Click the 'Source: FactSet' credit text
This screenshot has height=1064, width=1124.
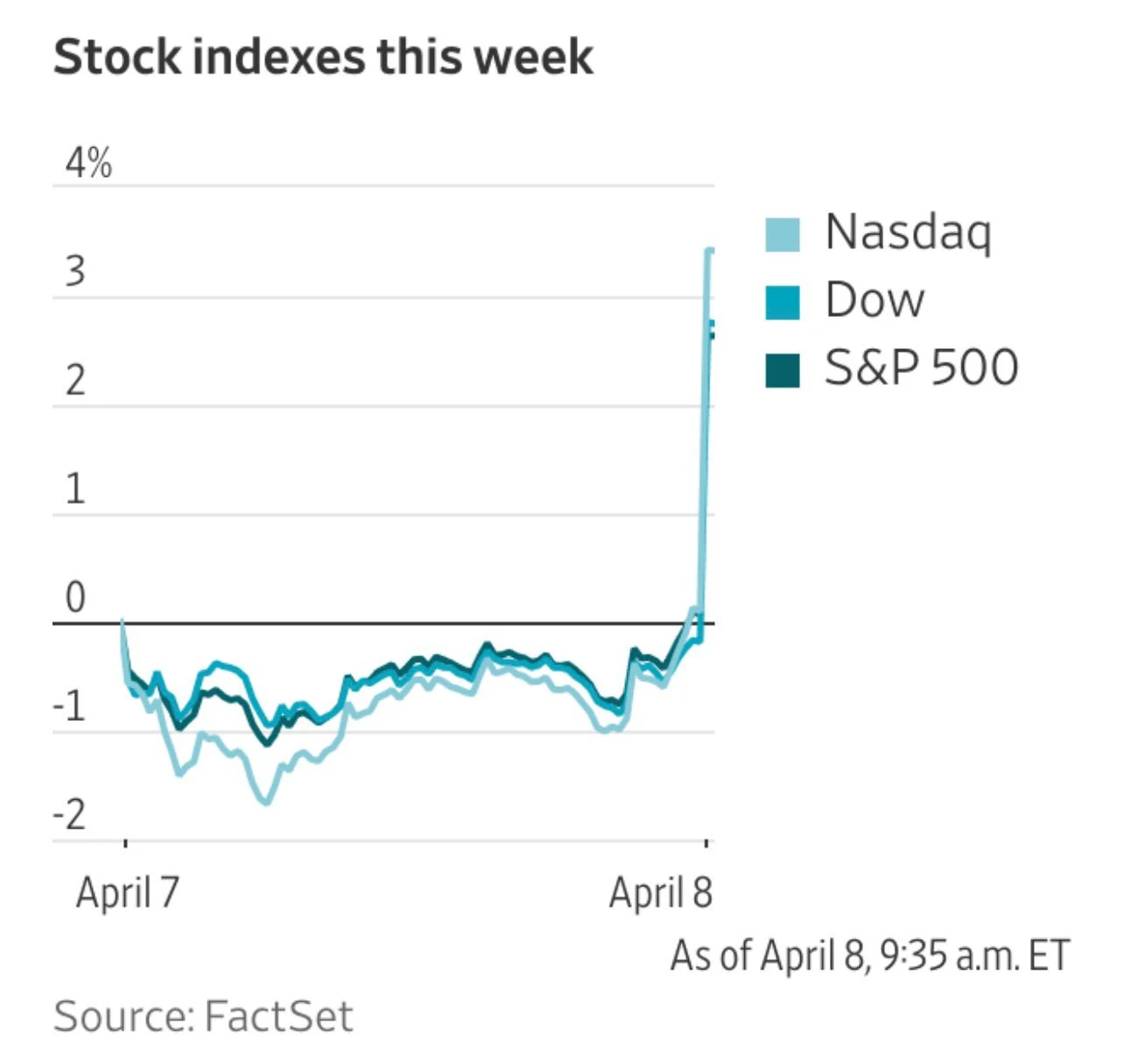click(203, 1017)
